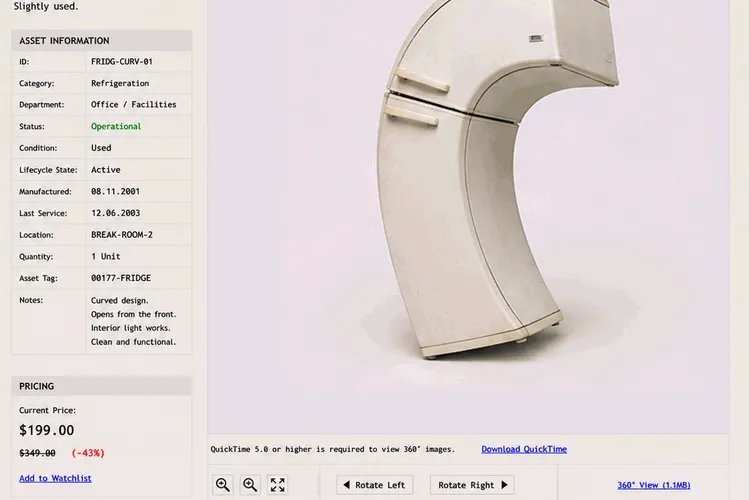Click the Last Service date 12.06.2003

(115, 213)
